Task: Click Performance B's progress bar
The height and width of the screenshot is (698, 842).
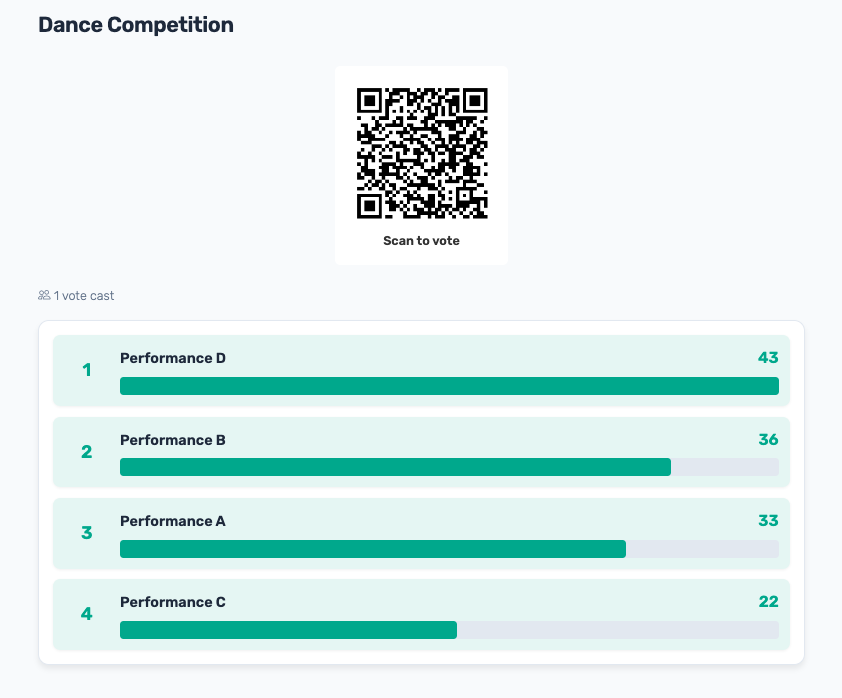Action: (449, 467)
